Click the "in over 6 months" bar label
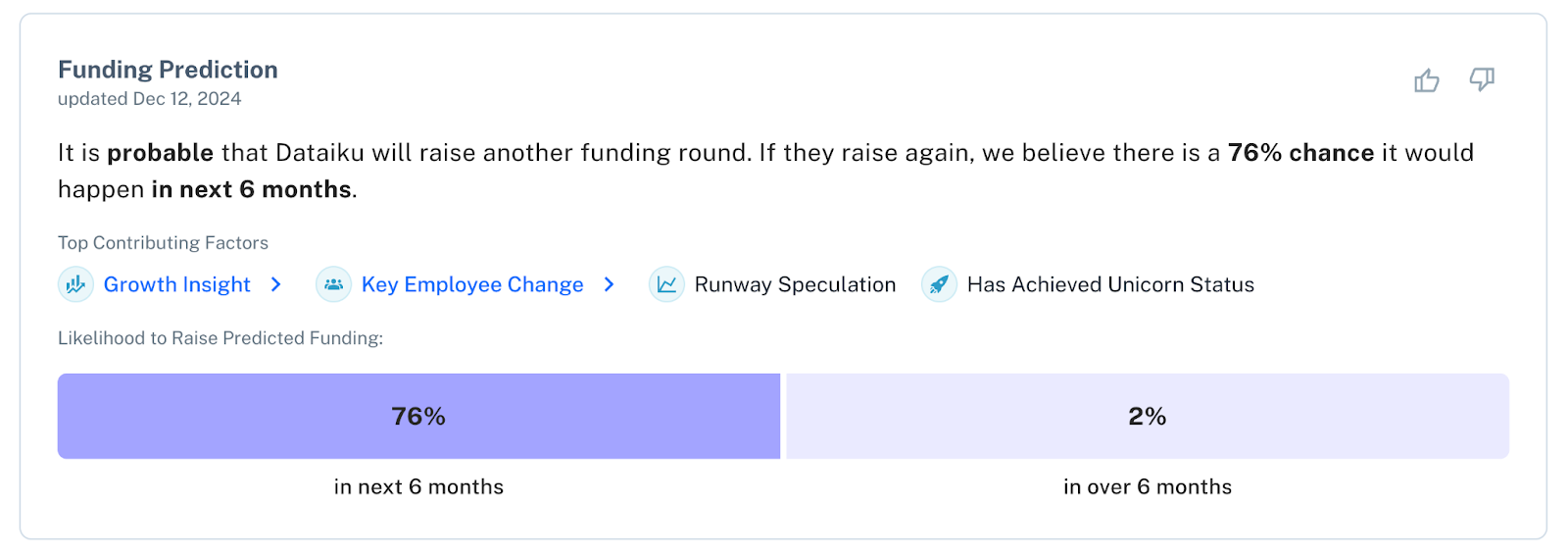Screen dimensions: 1568x555 1147,487
